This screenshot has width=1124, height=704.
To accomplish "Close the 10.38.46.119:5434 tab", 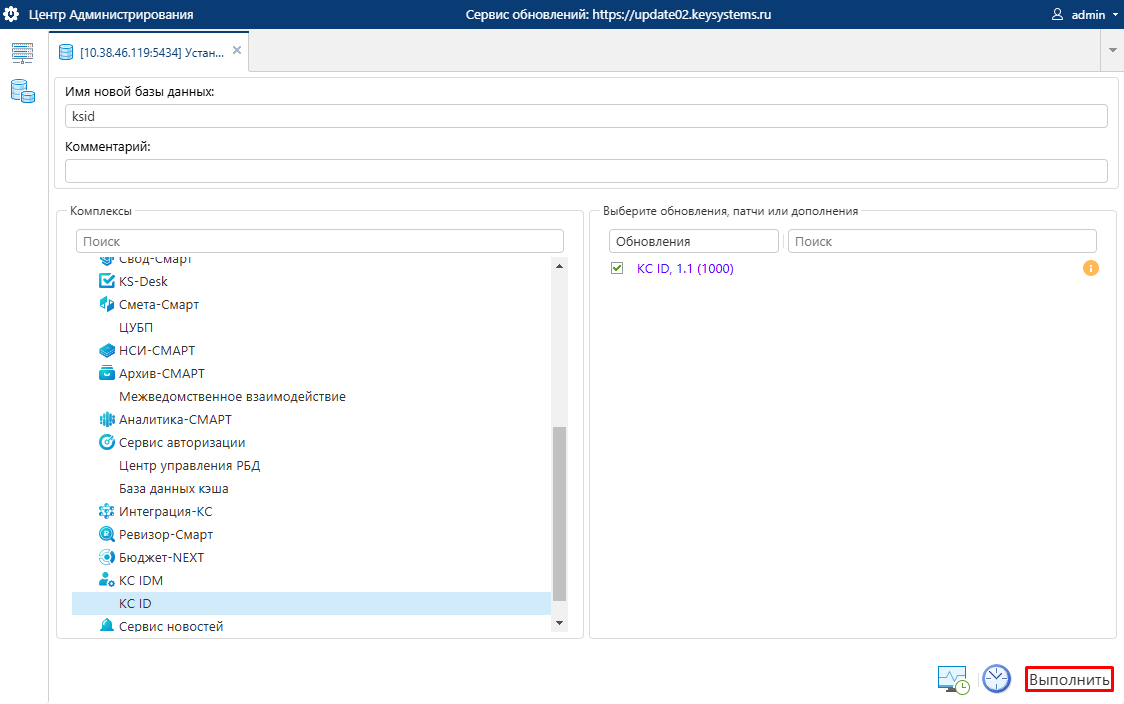I will pos(237,50).
